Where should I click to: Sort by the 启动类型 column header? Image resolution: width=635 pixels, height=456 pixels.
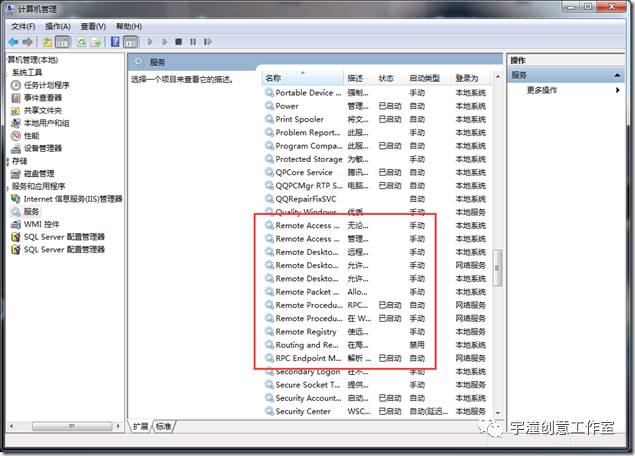click(x=428, y=78)
